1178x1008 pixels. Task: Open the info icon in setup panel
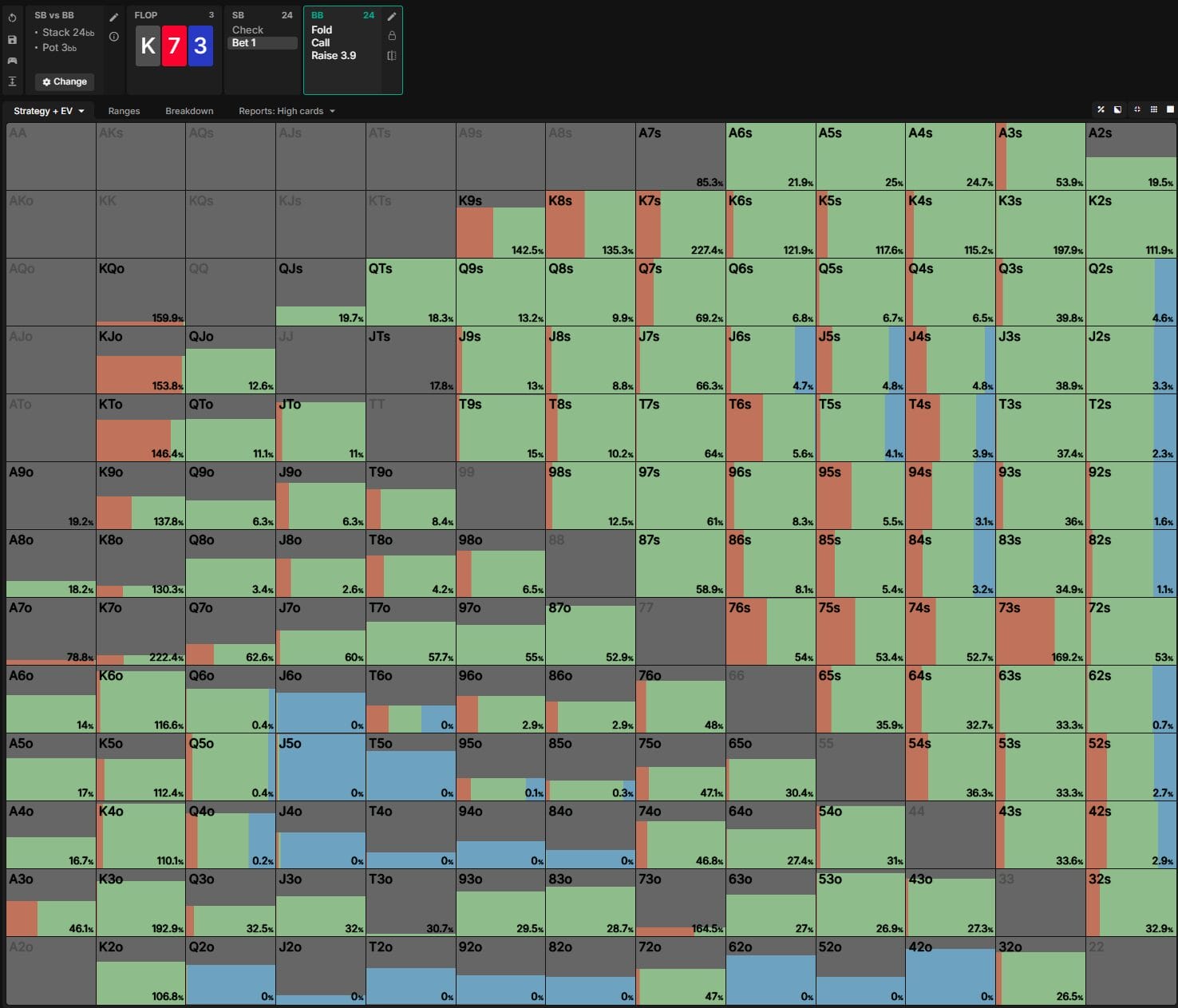tap(114, 37)
